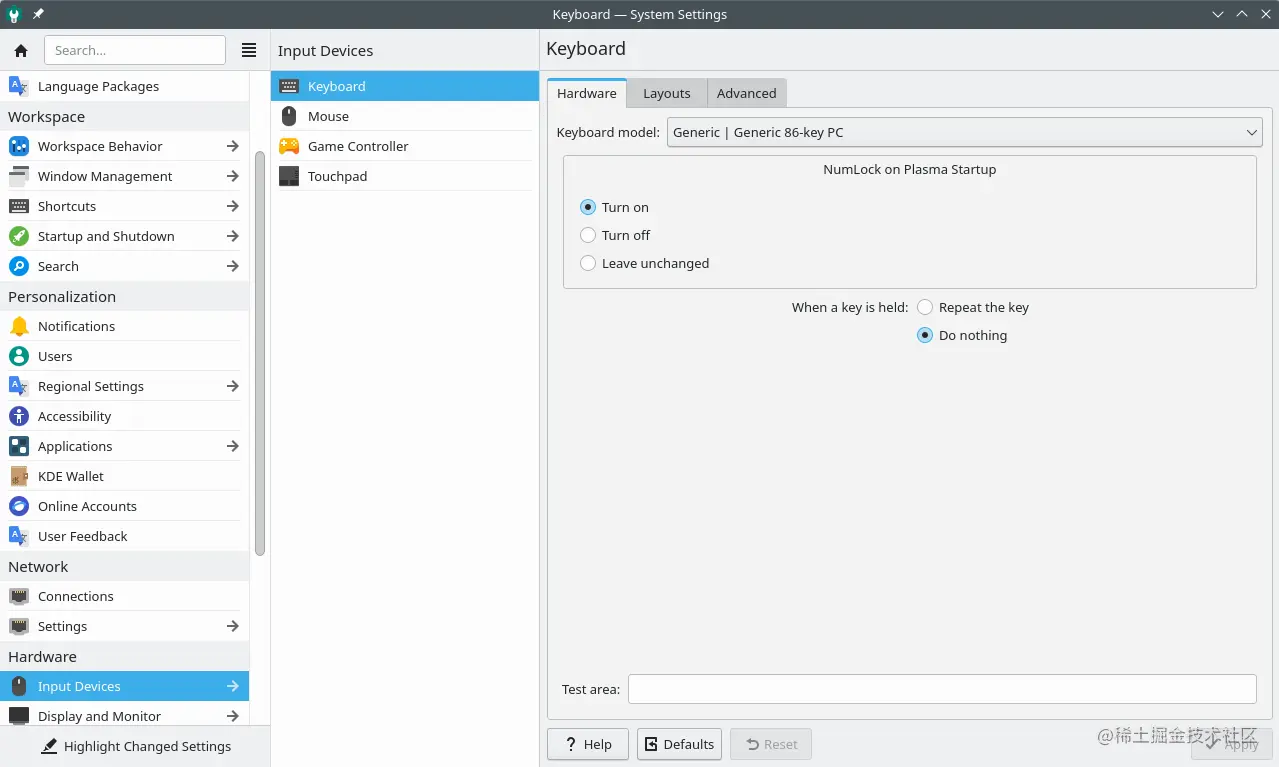Click the Mouse device icon
1279x767 pixels.
coord(289,116)
